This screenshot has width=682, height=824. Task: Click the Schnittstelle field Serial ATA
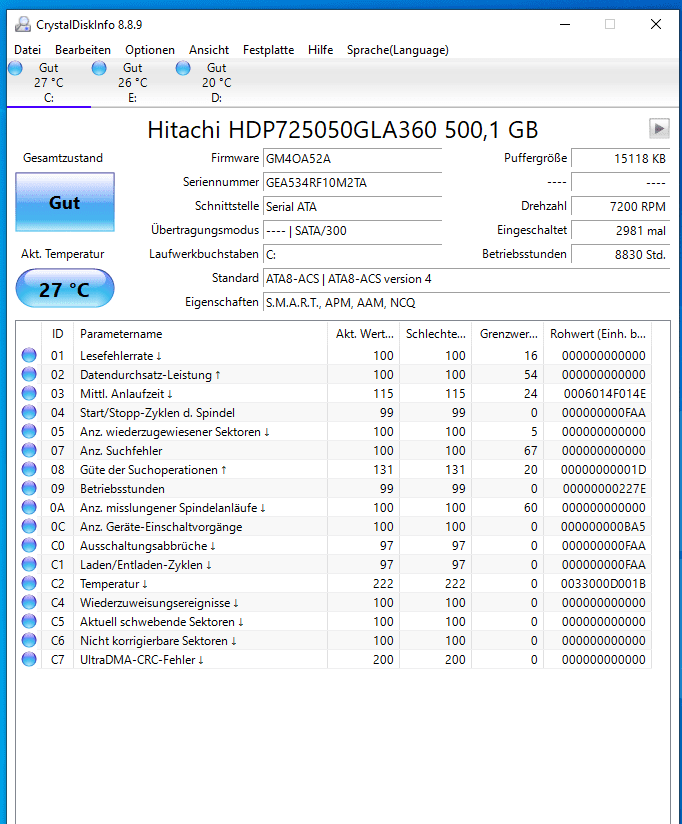[x=352, y=207]
